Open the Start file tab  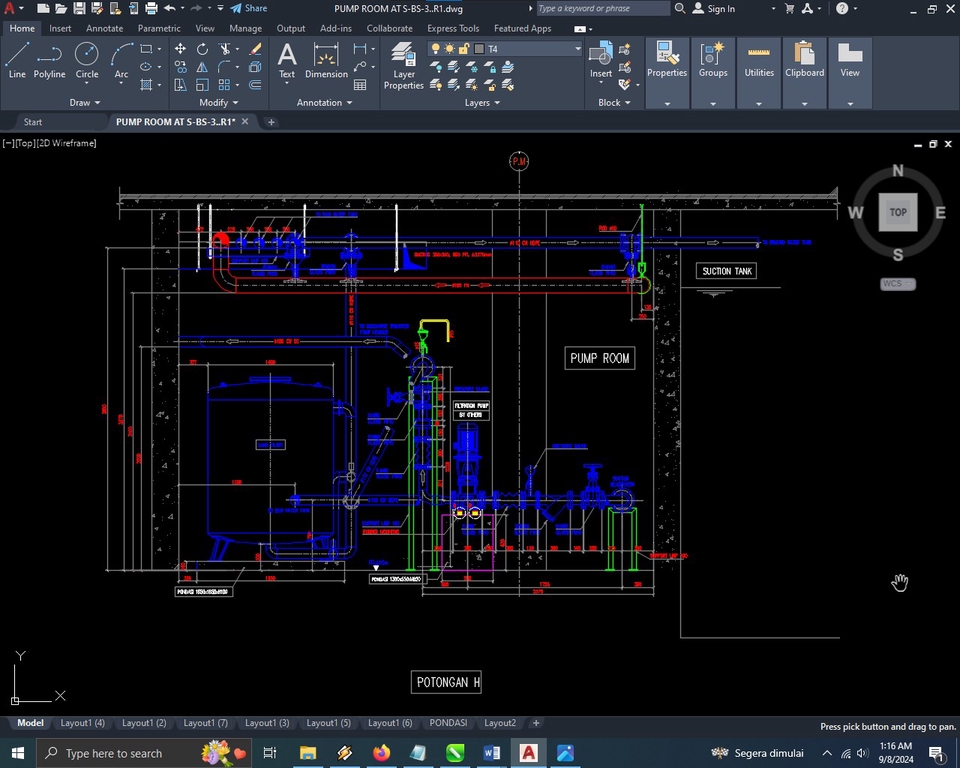click(32, 122)
